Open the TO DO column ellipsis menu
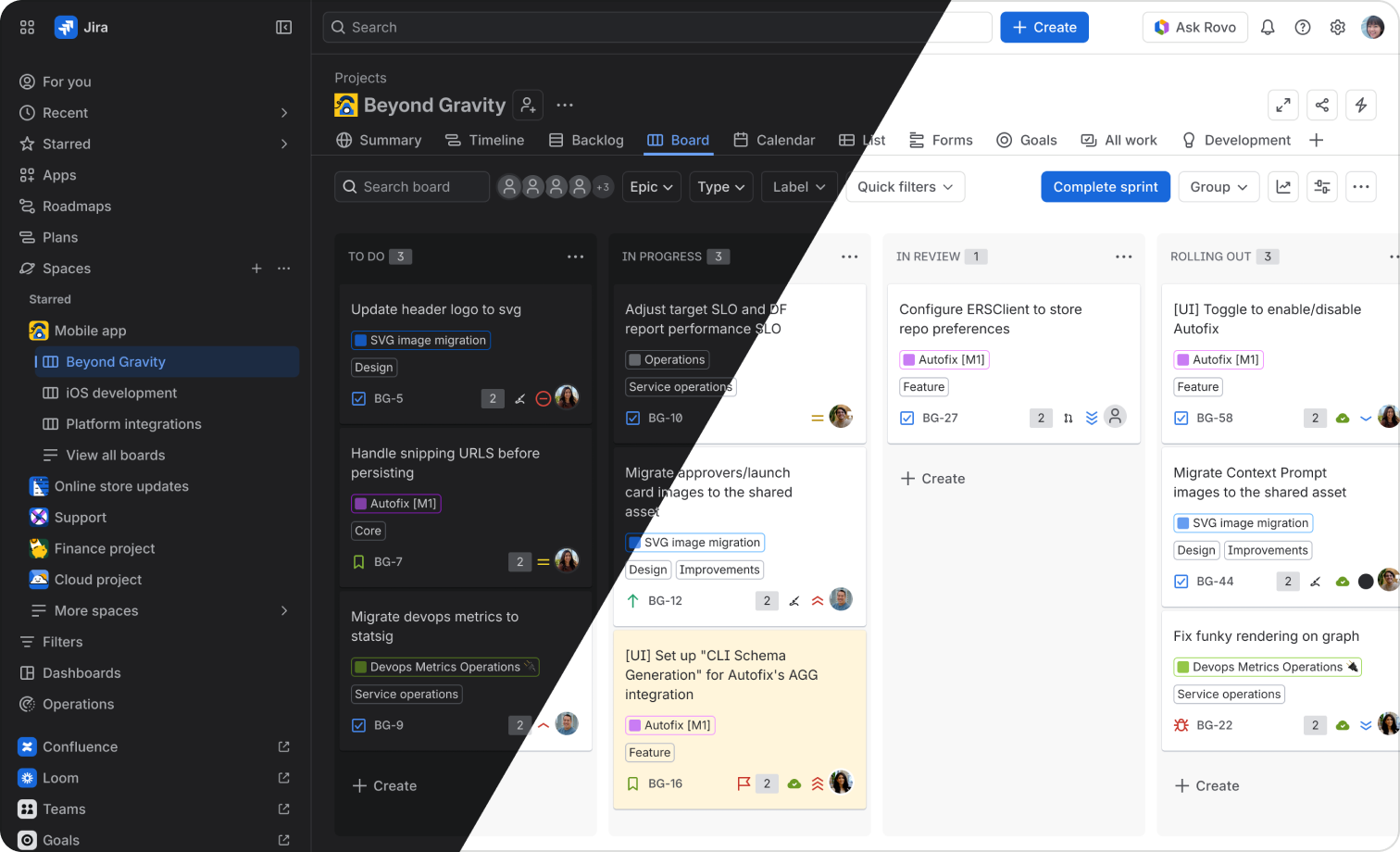The image size is (1400, 852). 576,257
